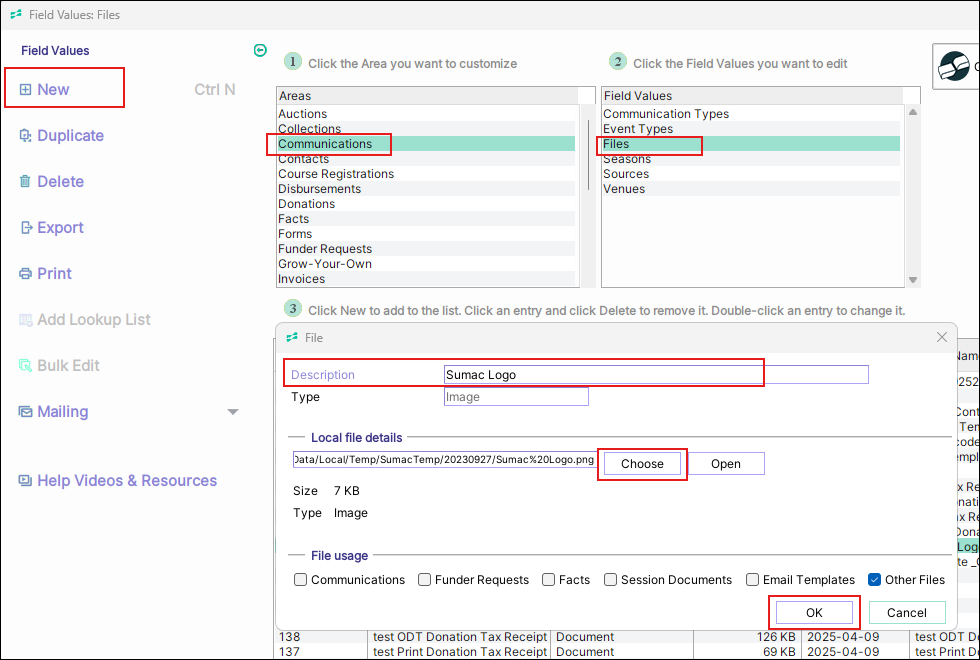This screenshot has width=980, height=660.
Task: Click the Print printer icon
Action: click(26, 274)
